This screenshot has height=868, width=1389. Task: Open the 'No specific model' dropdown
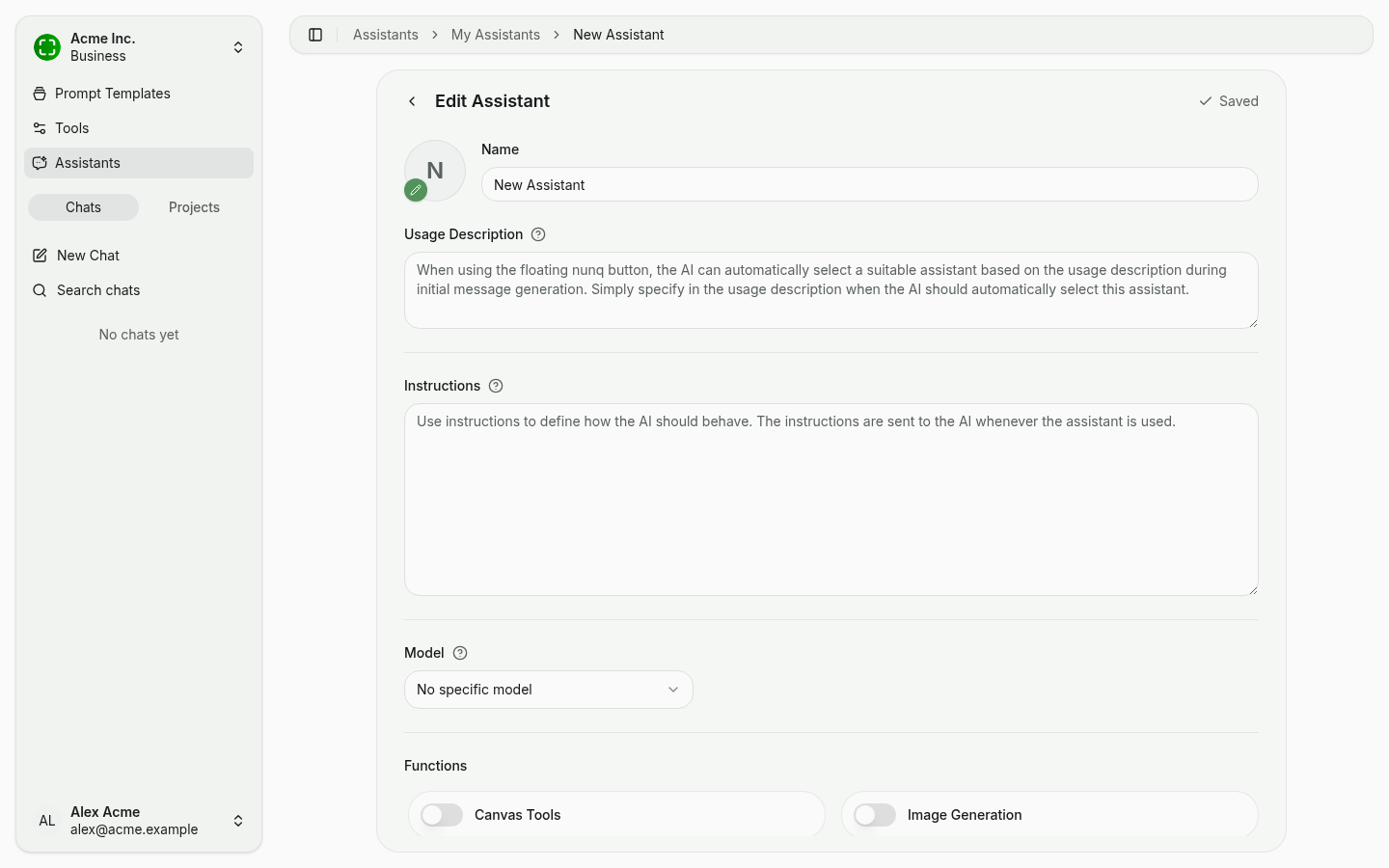coord(549,690)
